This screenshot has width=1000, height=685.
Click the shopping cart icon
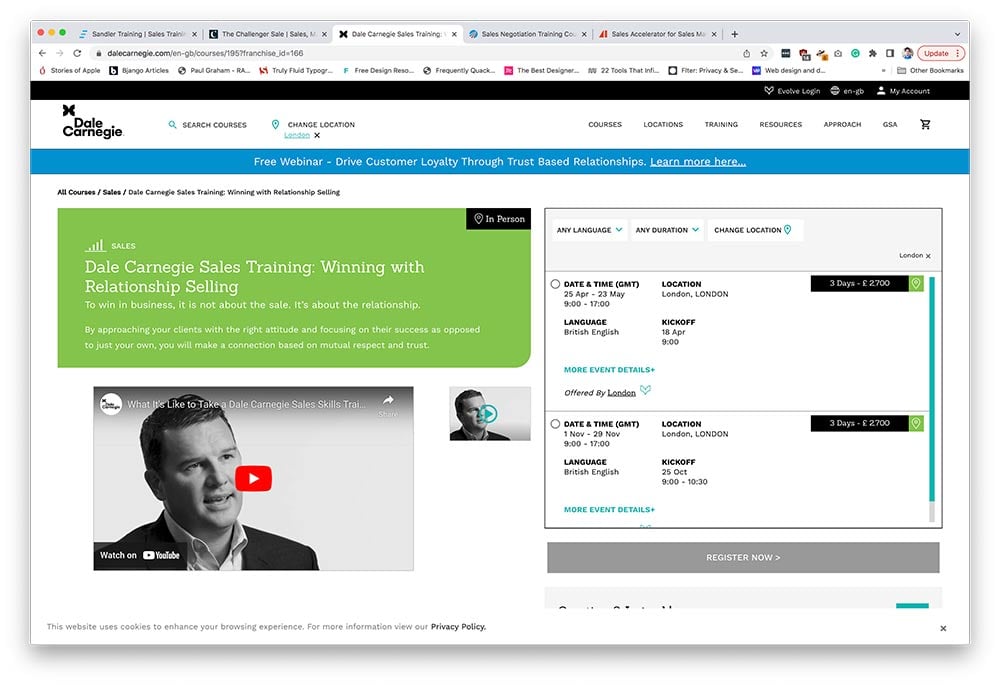pyautogui.click(x=925, y=124)
